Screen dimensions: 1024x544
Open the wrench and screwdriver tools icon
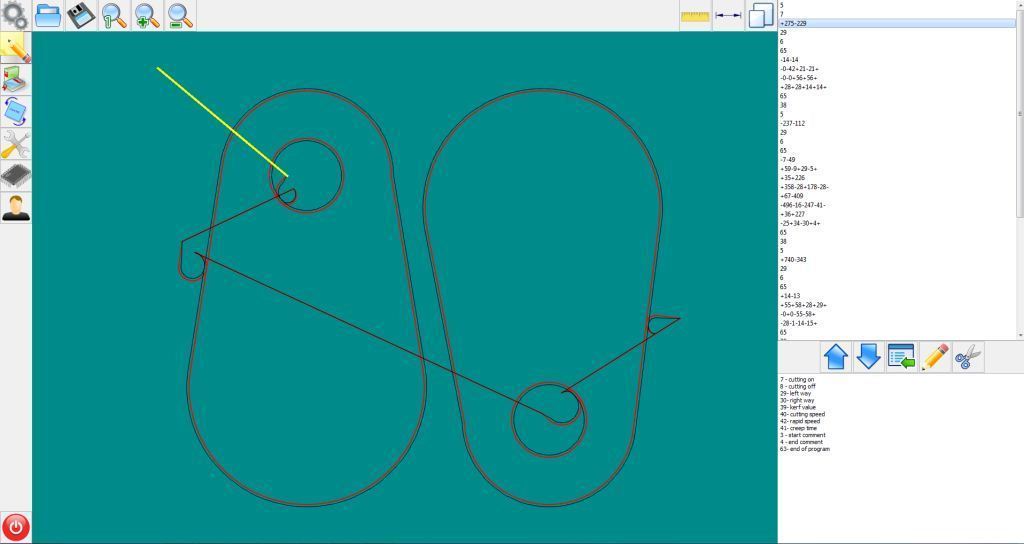click(16, 144)
